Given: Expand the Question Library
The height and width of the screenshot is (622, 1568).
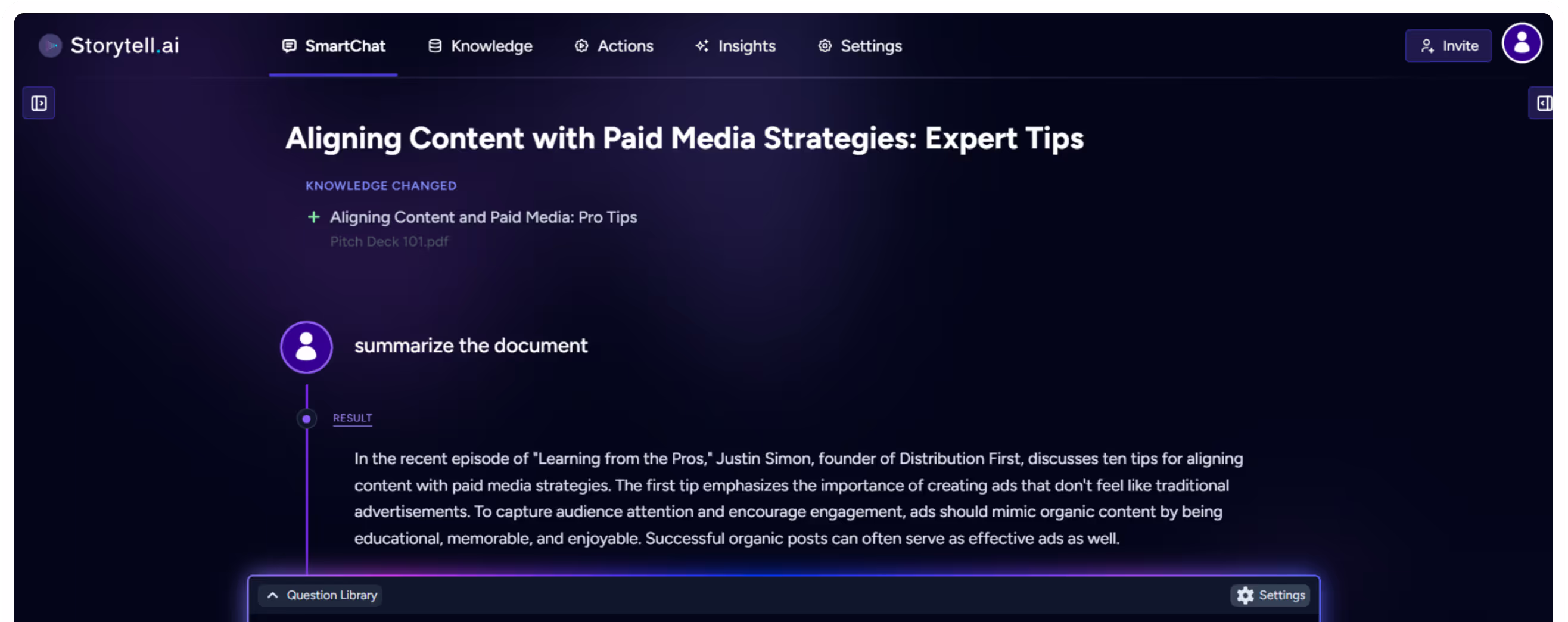Looking at the screenshot, I should (321, 595).
